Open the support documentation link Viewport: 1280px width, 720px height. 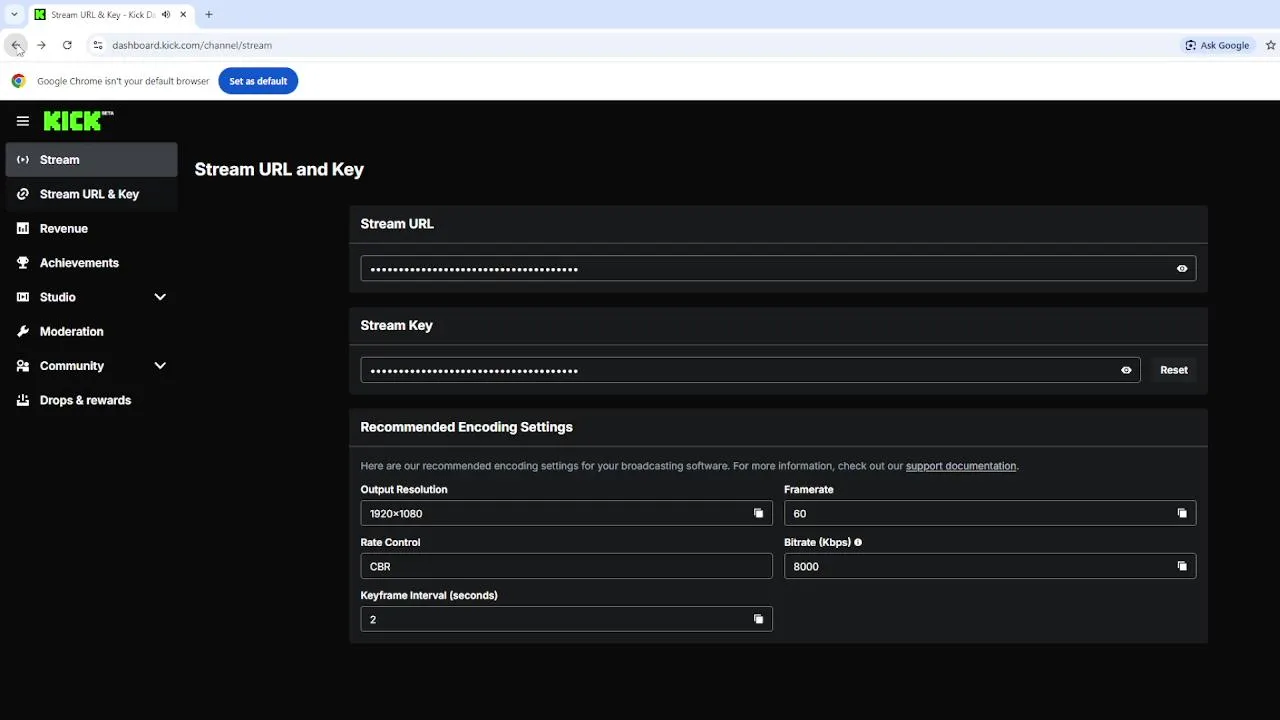coord(960,466)
